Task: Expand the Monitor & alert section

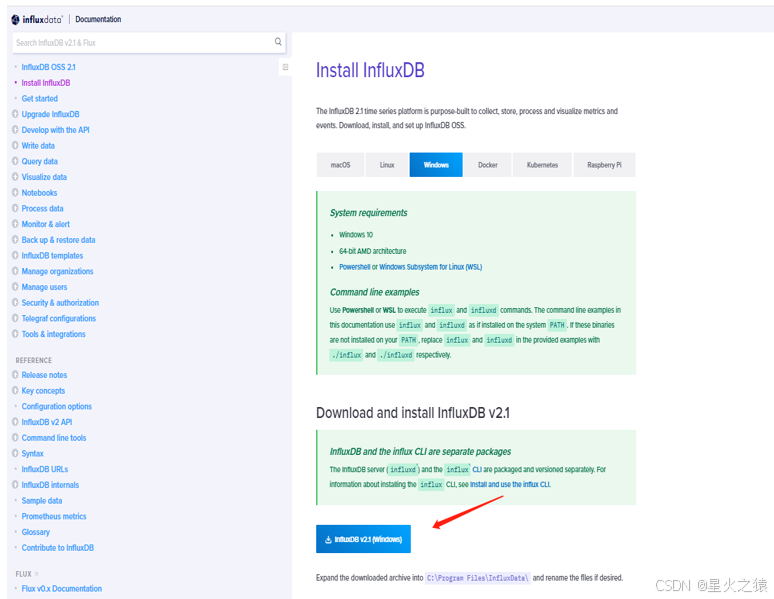Action: tap(15, 224)
